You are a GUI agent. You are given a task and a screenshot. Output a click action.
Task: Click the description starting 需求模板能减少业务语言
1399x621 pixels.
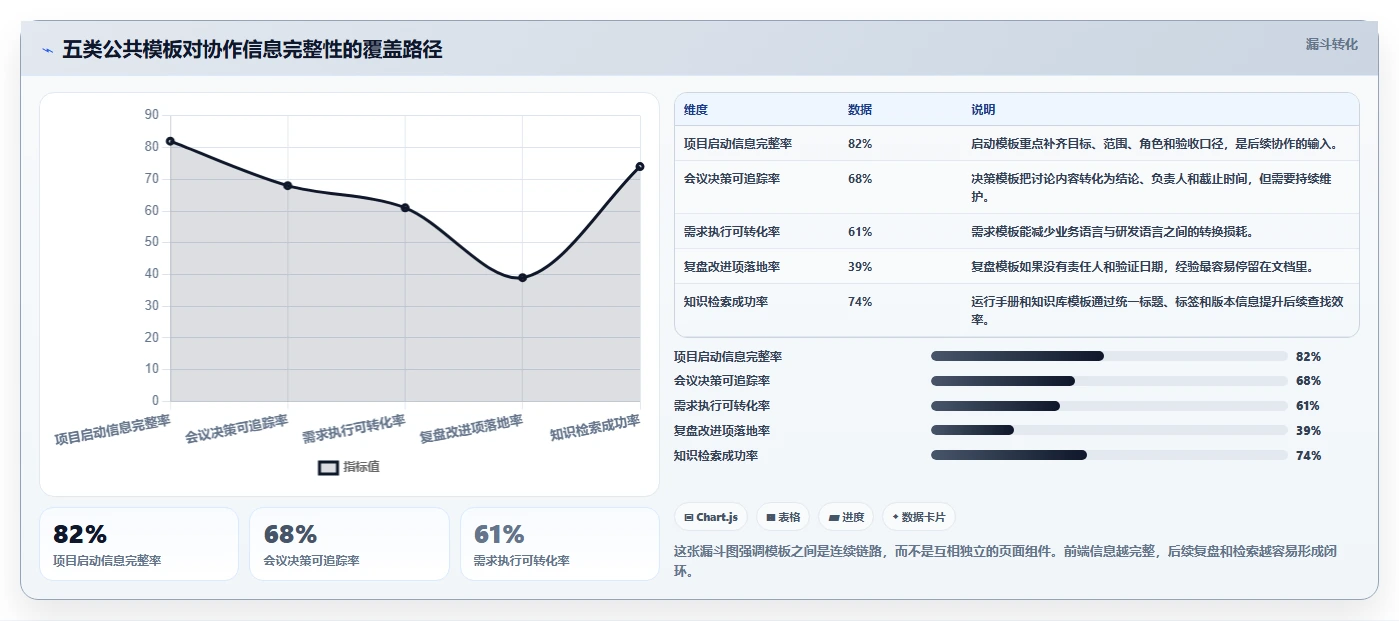[x=1112, y=232]
